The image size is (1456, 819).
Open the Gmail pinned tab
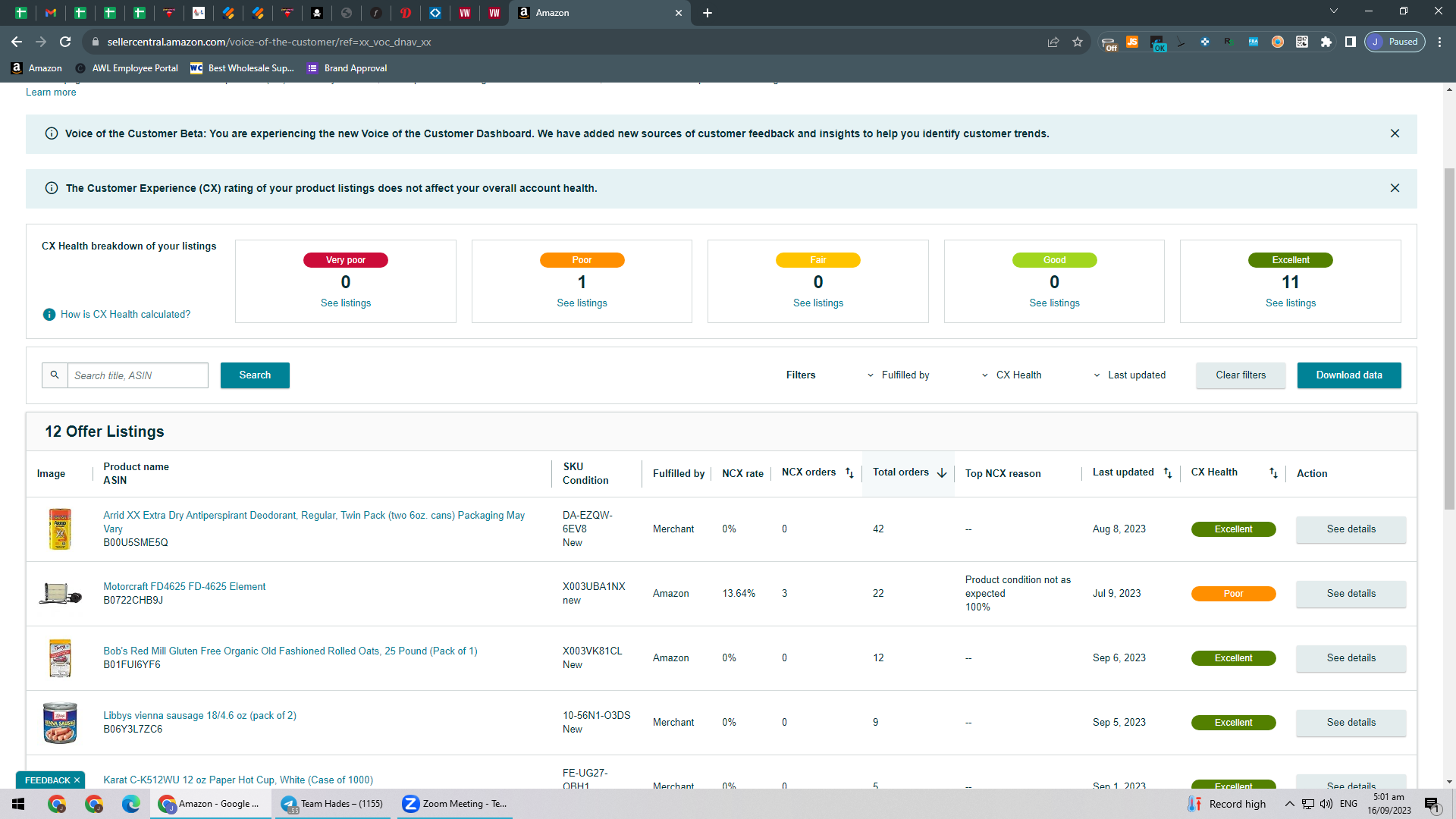tap(51, 13)
